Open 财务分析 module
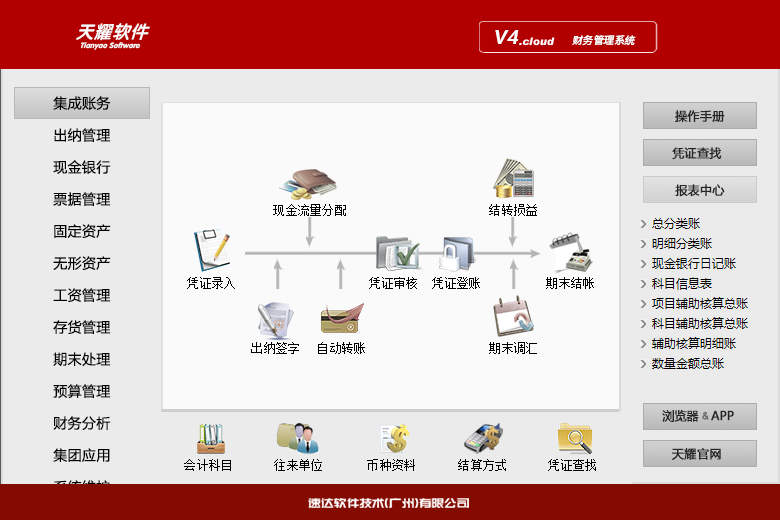780x520 pixels. [82, 423]
